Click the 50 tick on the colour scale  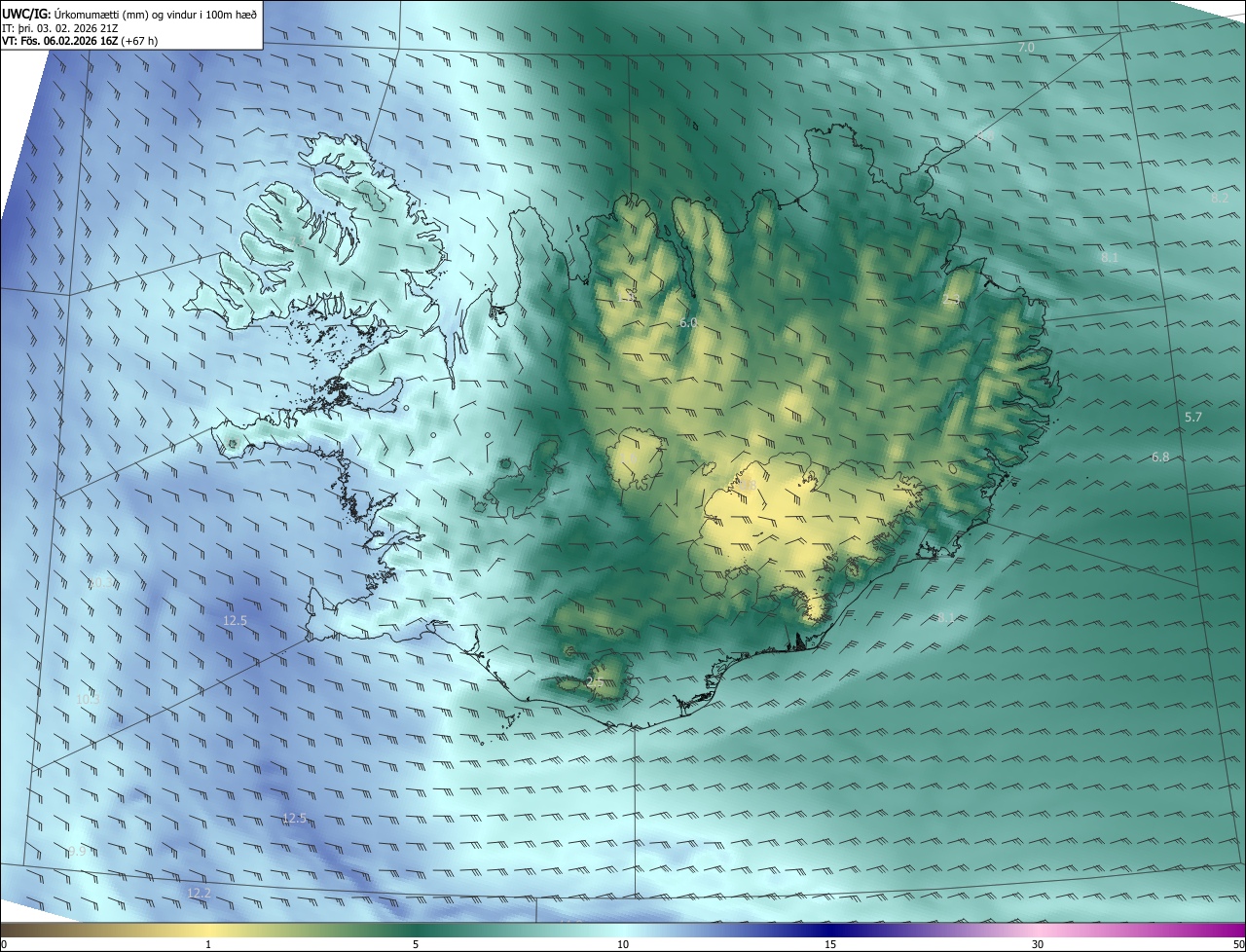[1238, 944]
